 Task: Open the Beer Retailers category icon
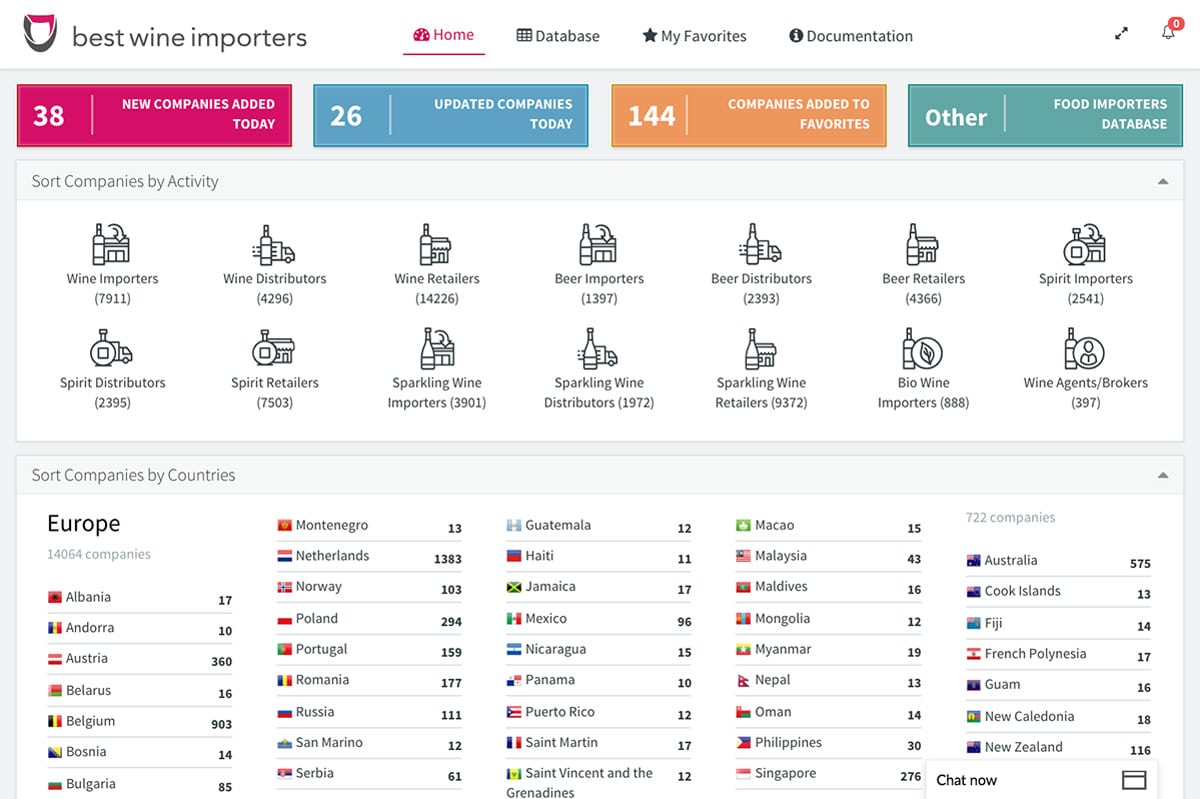pyautogui.click(x=922, y=244)
